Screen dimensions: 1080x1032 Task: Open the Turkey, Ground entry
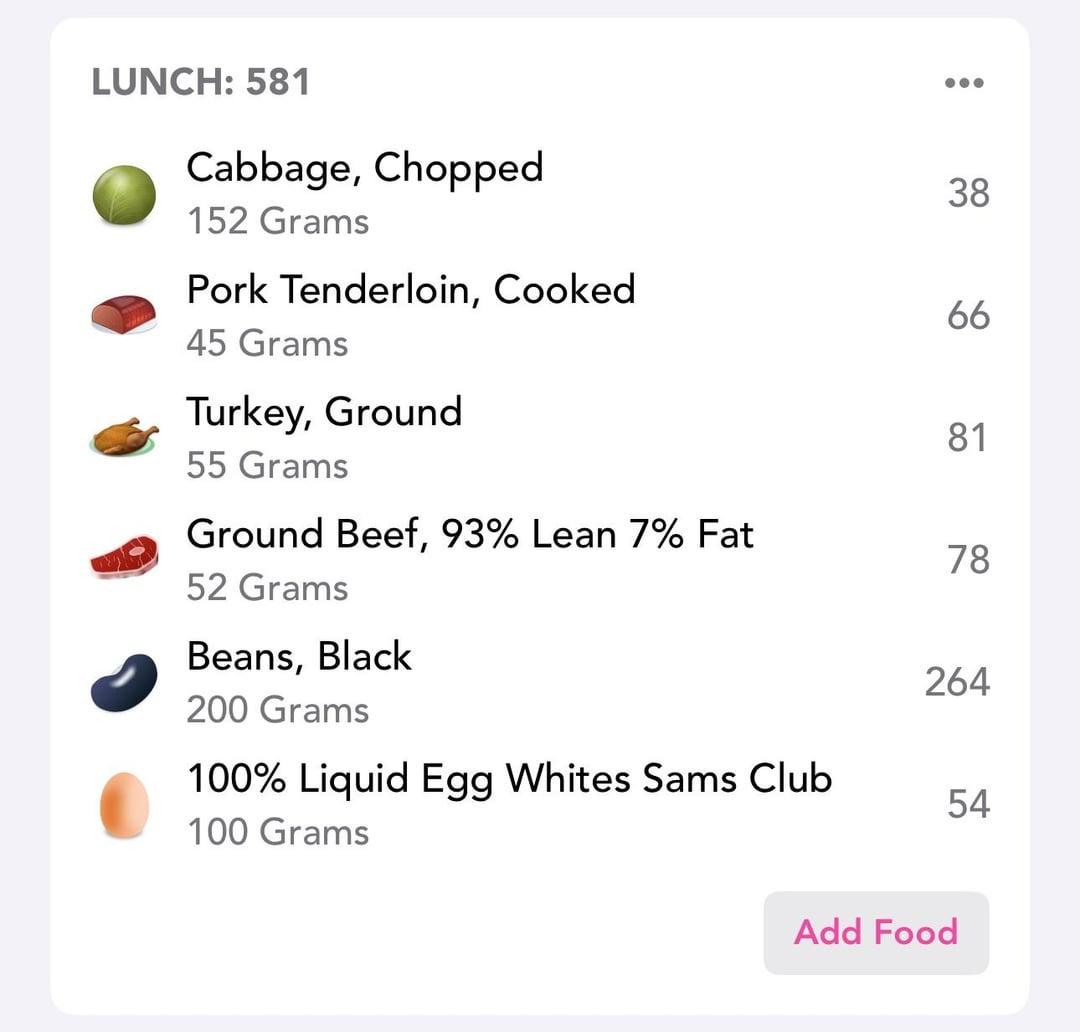click(x=324, y=412)
